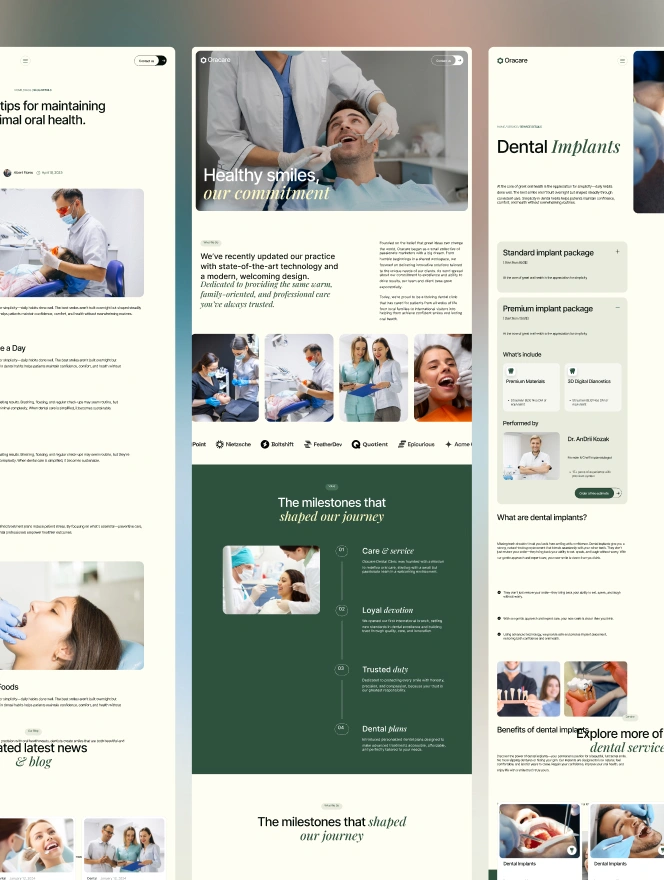664x880 pixels.
Task: Click the Quotient brand logo
Action: pos(369,443)
